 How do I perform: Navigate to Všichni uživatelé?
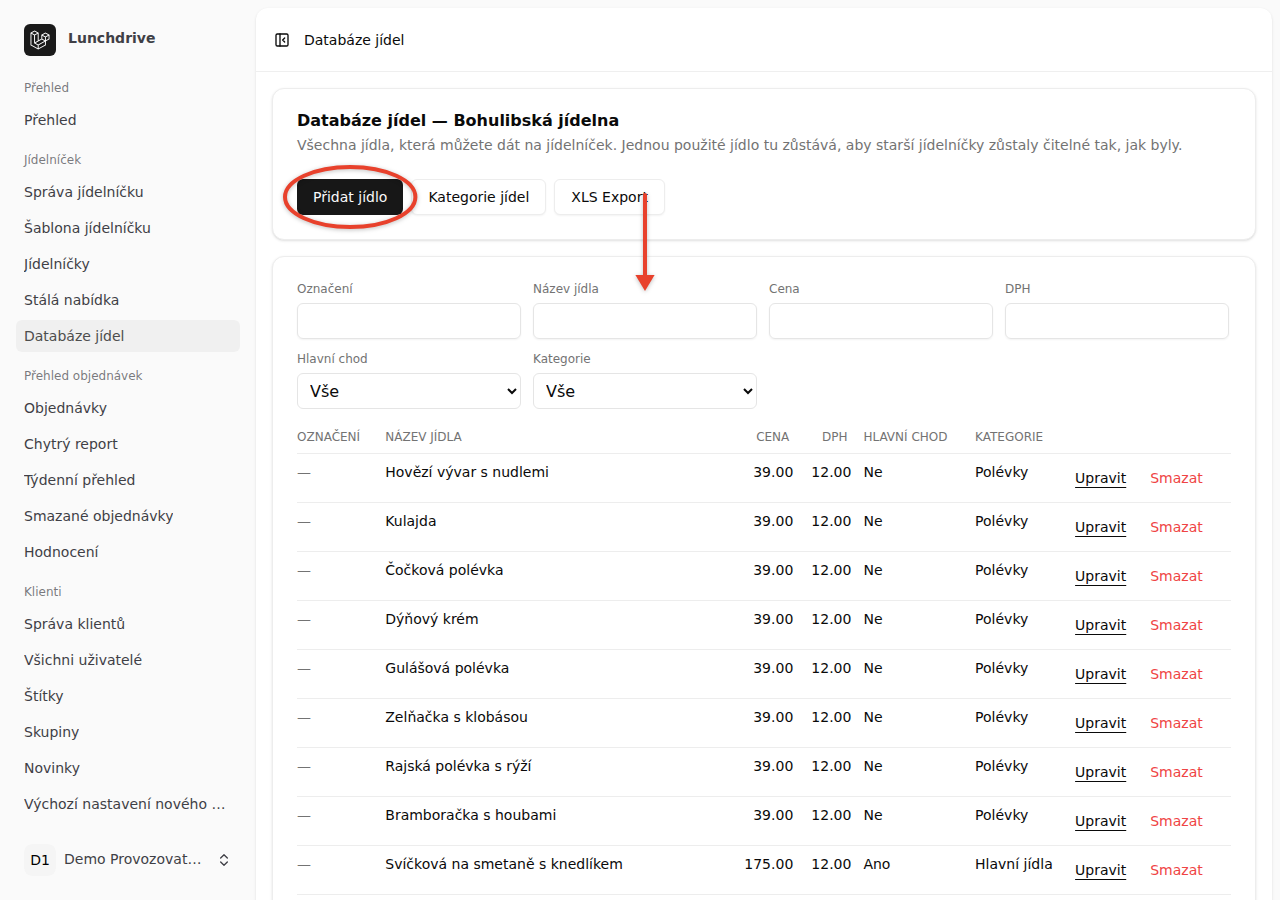click(128, 660)
